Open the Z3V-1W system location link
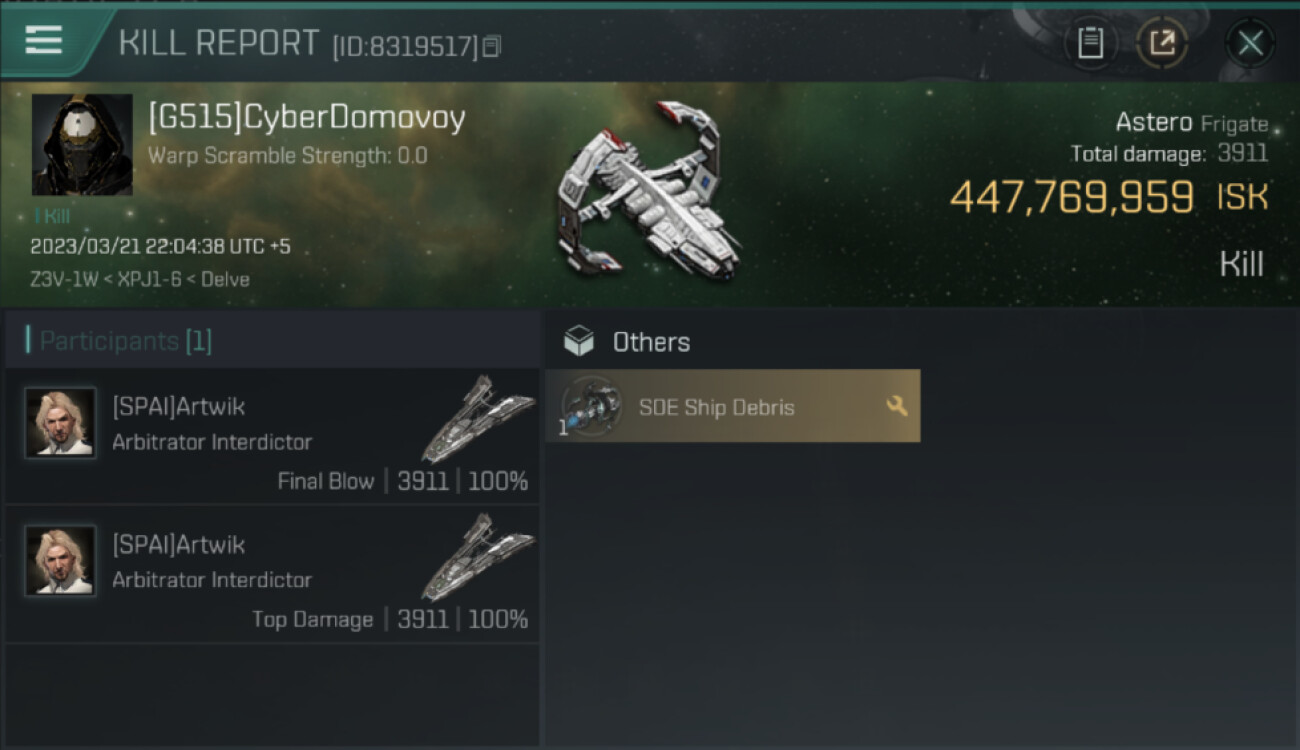This screenshot has height=750, width=1300. point(64,279)
